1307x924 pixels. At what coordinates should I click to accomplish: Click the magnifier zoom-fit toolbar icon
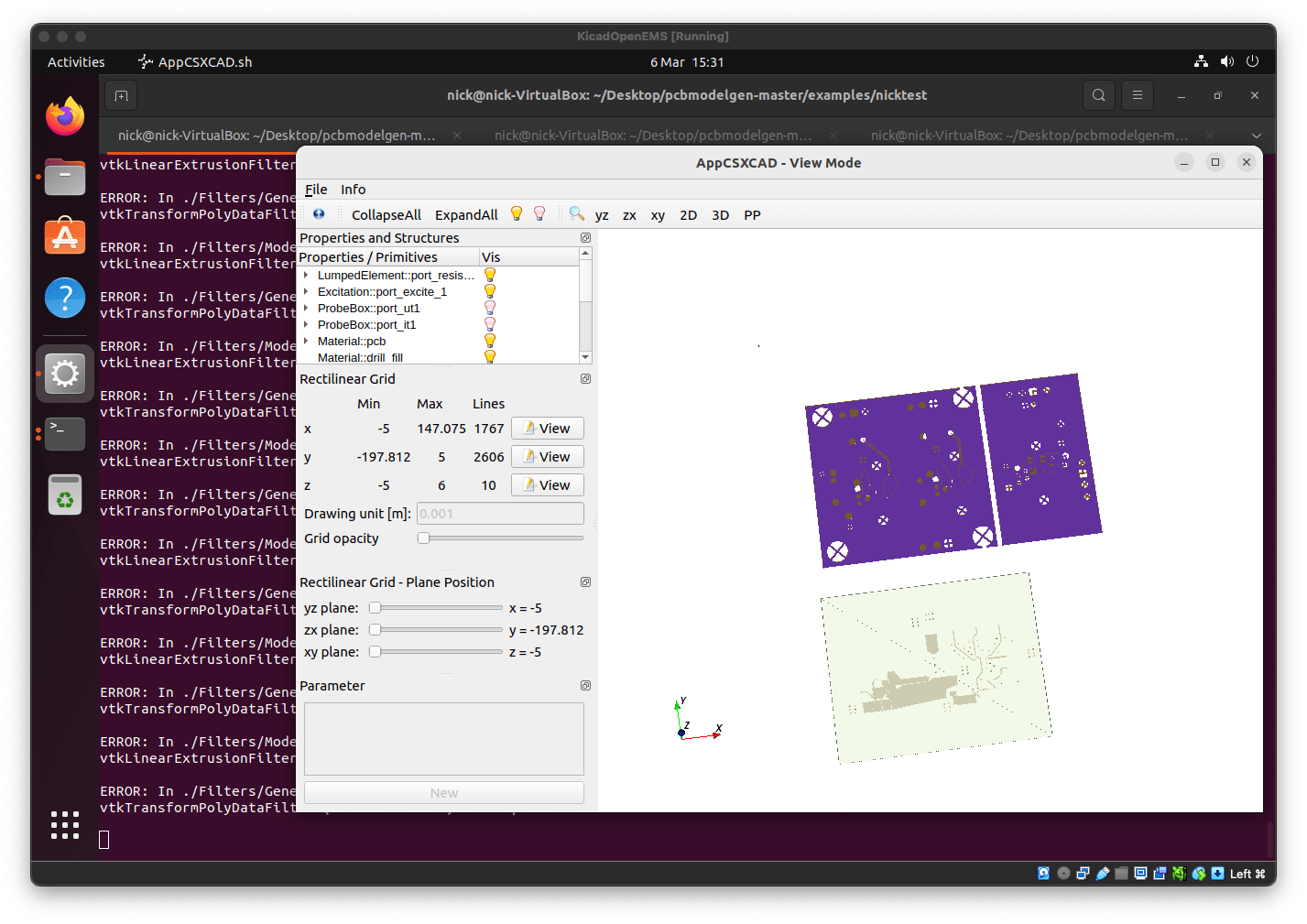point(576,214)
